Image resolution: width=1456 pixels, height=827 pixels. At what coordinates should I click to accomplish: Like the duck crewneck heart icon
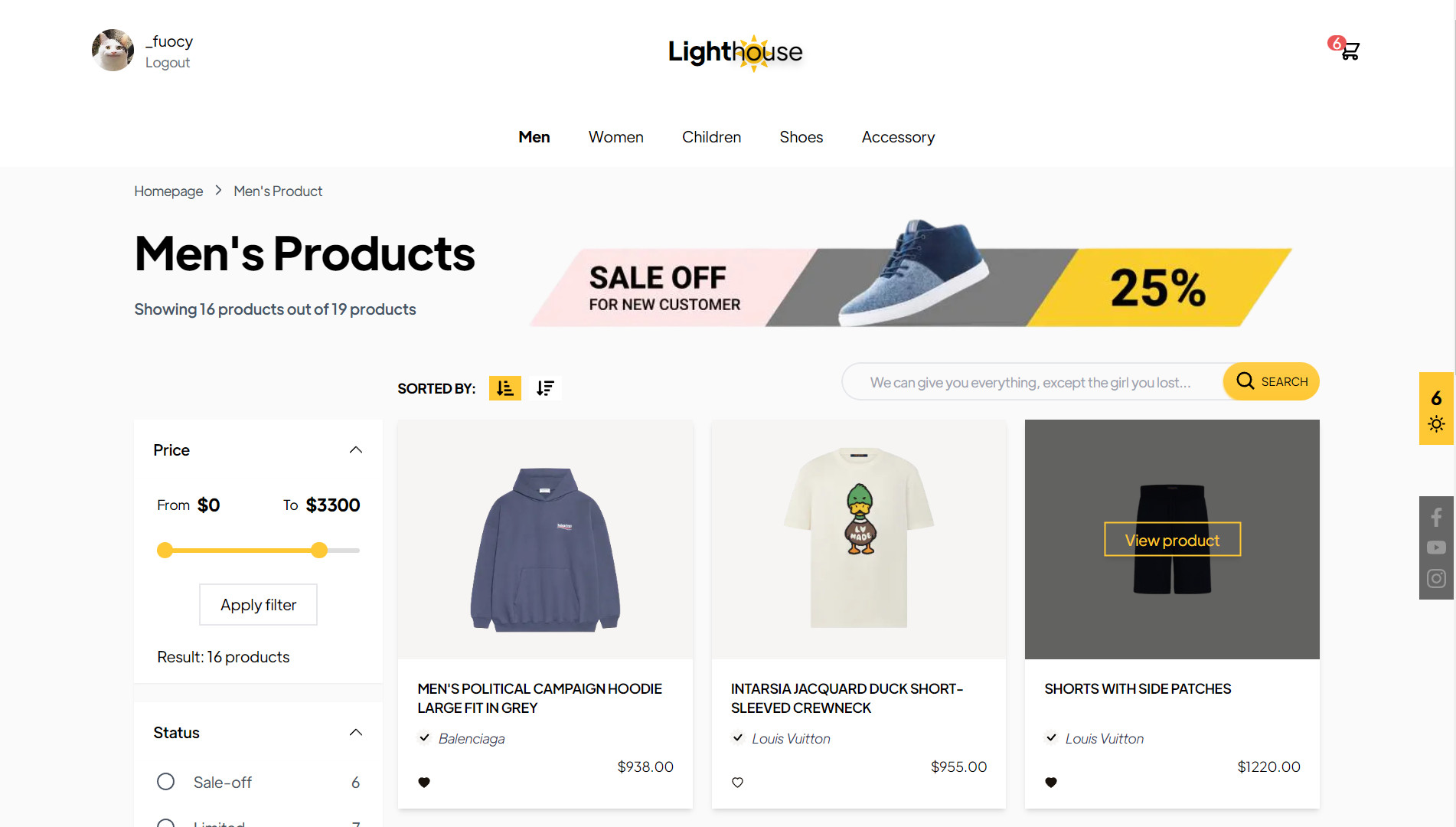737,782
